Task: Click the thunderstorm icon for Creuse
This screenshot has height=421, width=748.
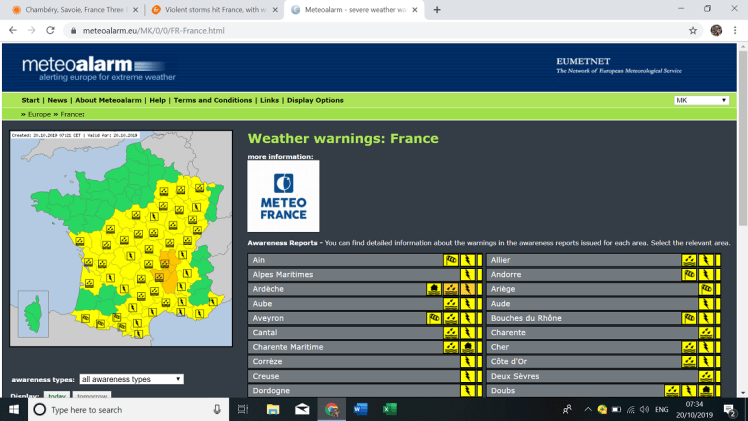Action: click(468, 376)
